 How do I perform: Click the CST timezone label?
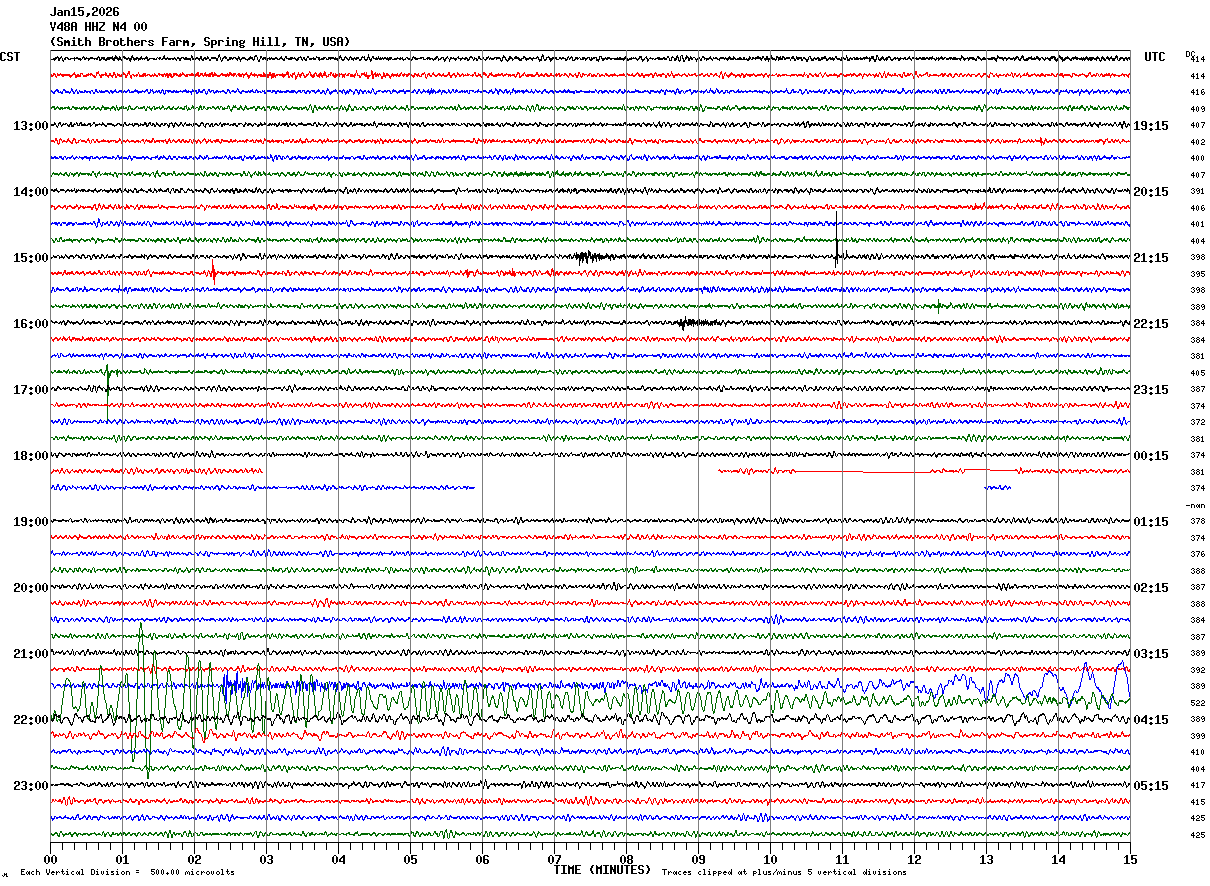(10, 57)
